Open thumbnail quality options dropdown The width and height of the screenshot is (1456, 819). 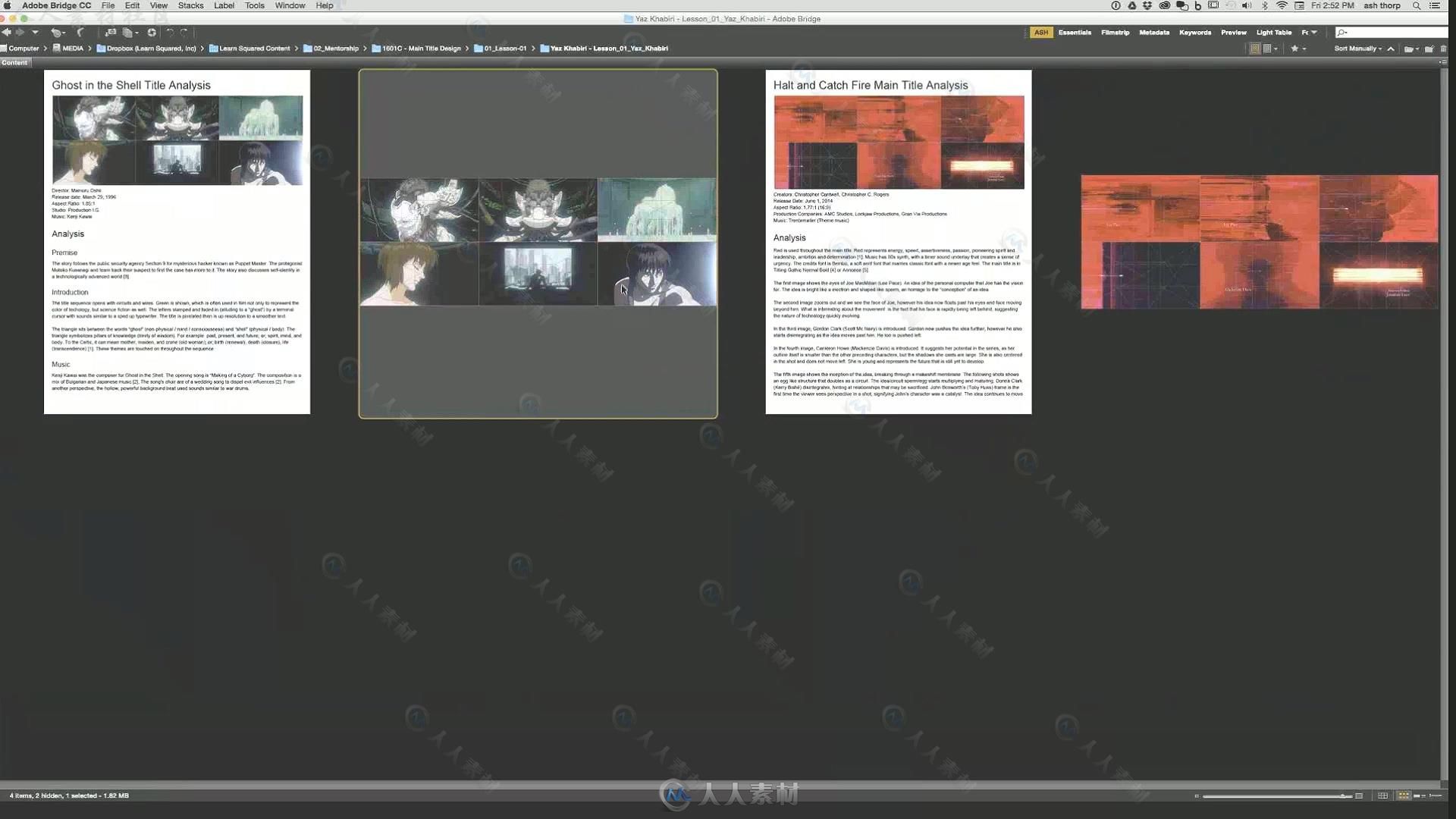pyautogui.click(x=1270, y=49)
